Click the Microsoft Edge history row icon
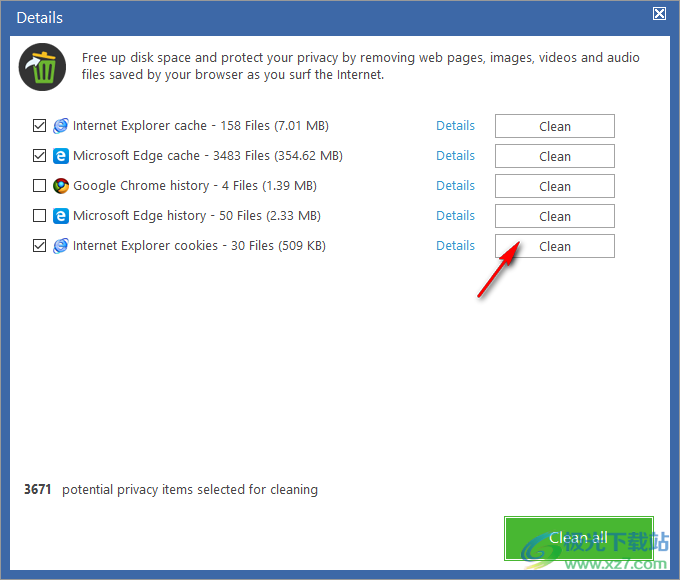Screen dimensions: 680x580 (61, 216)
